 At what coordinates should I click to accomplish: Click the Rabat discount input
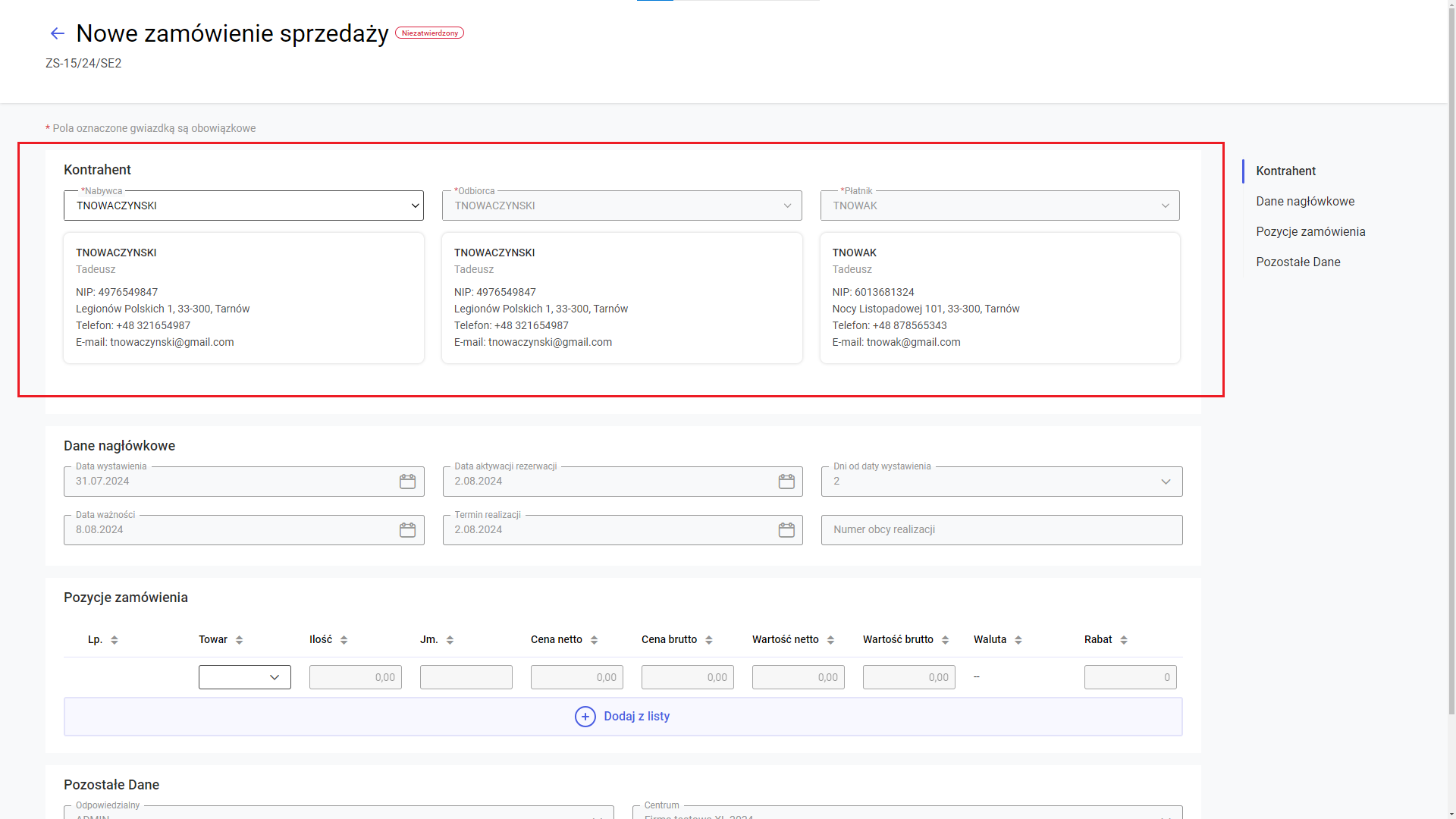1131,677
